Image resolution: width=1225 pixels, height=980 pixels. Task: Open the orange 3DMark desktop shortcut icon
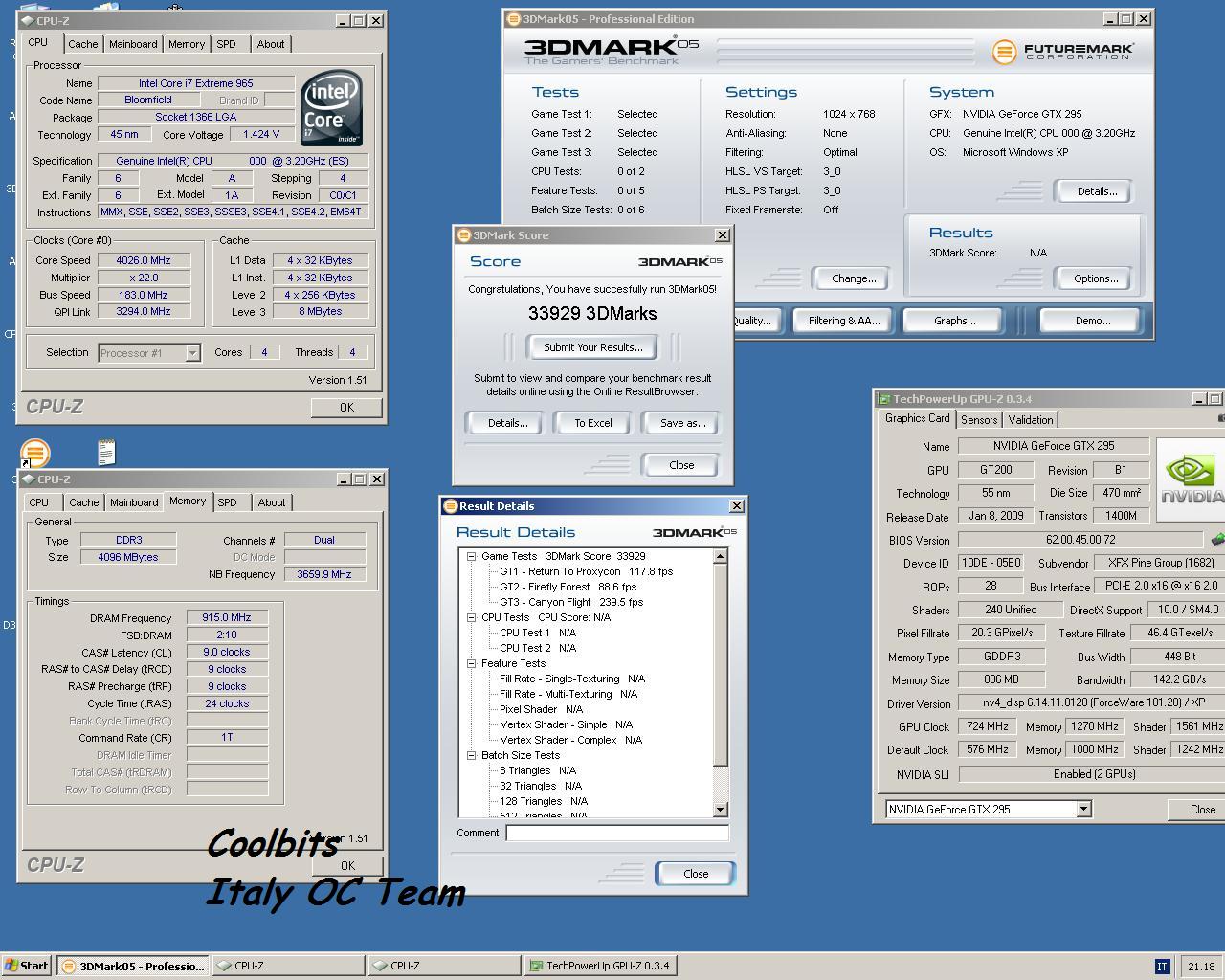coord(34,453)
